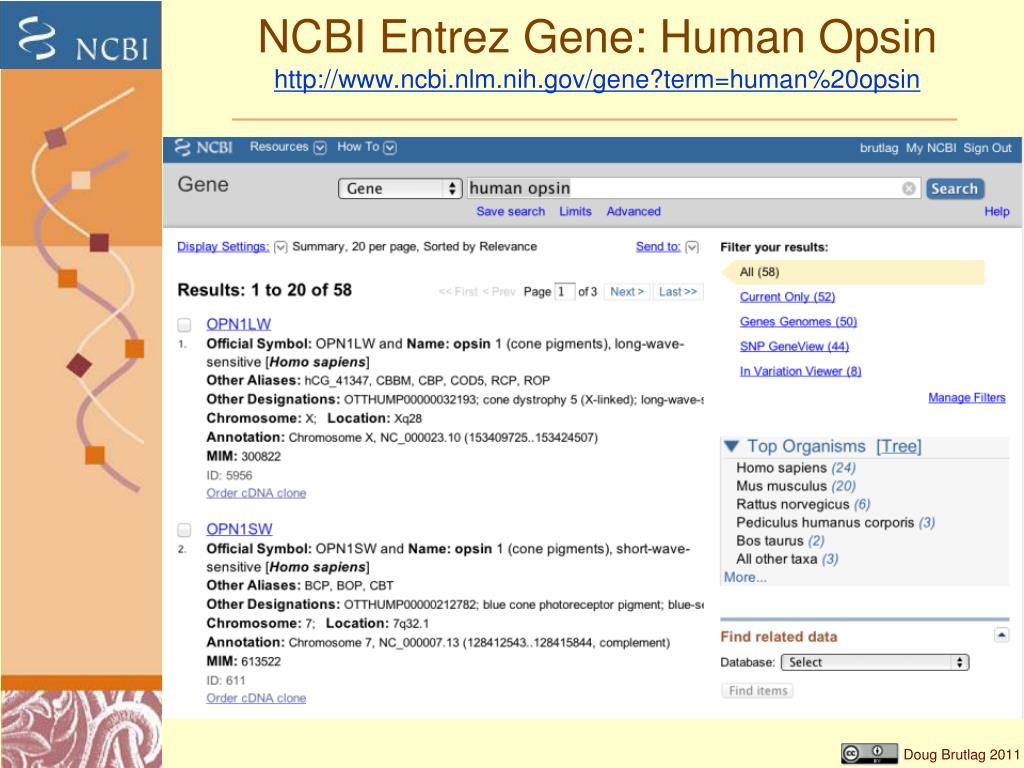Image resolution: width=1024 pixels, height=768 pixels.
Task: Open the Advanced search link
Action: click(633, 212)
